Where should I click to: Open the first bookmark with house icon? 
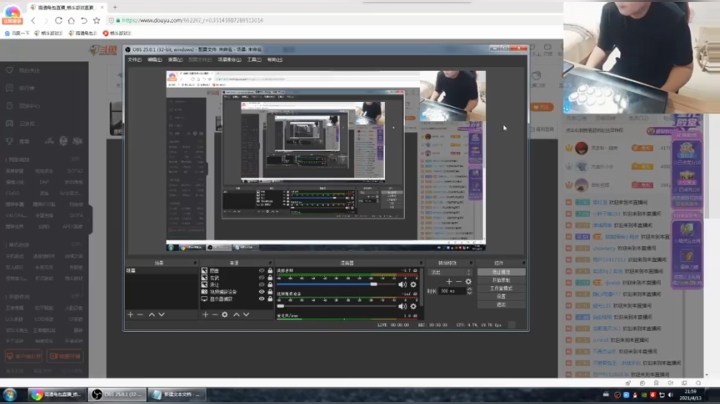[x=17, y=33]
